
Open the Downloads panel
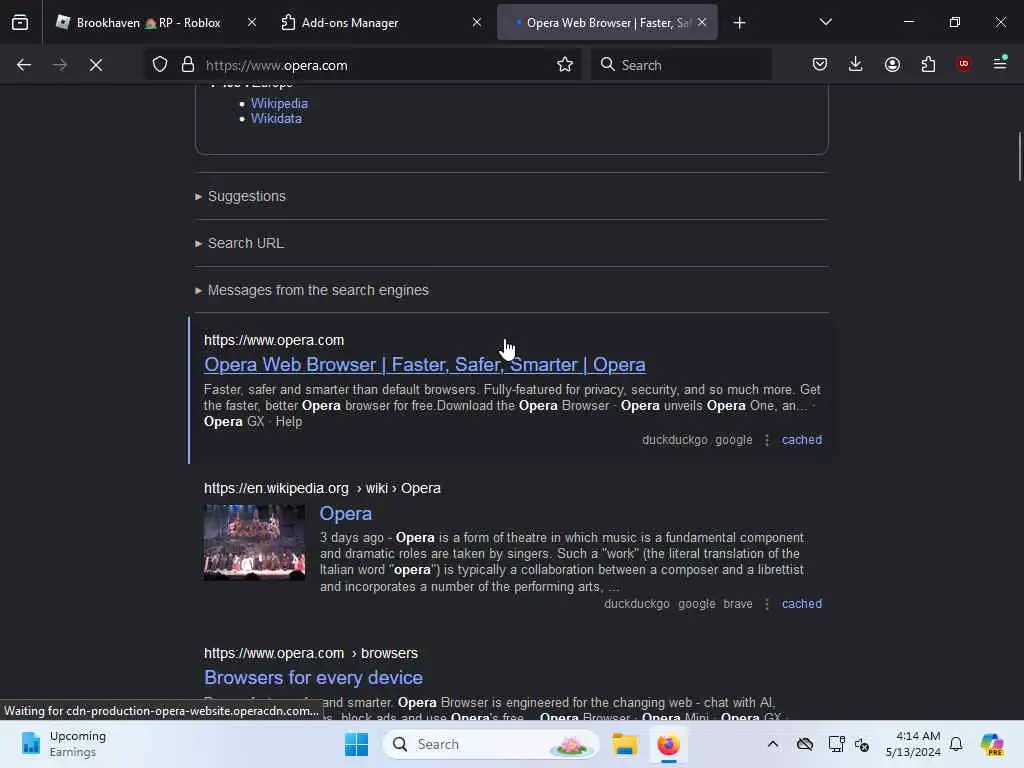856,64
